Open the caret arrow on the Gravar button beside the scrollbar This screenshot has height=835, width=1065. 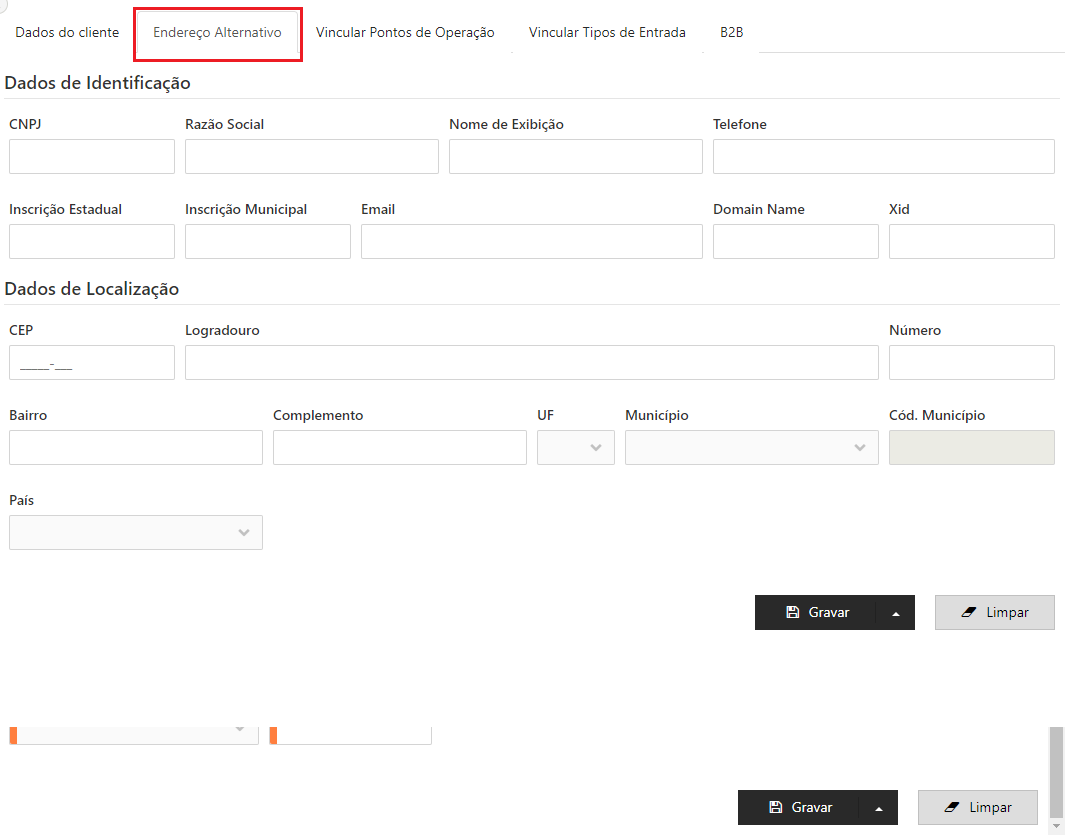[879, 808]
